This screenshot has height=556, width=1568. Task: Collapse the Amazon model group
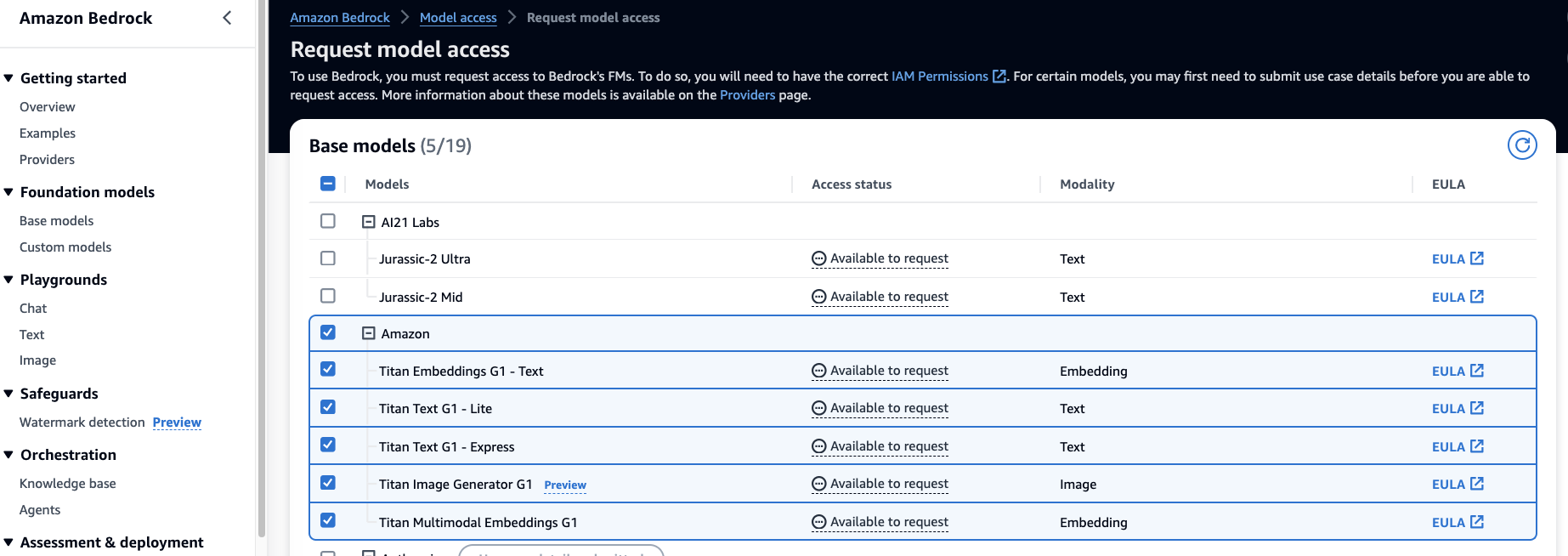[x=369, y=333]
